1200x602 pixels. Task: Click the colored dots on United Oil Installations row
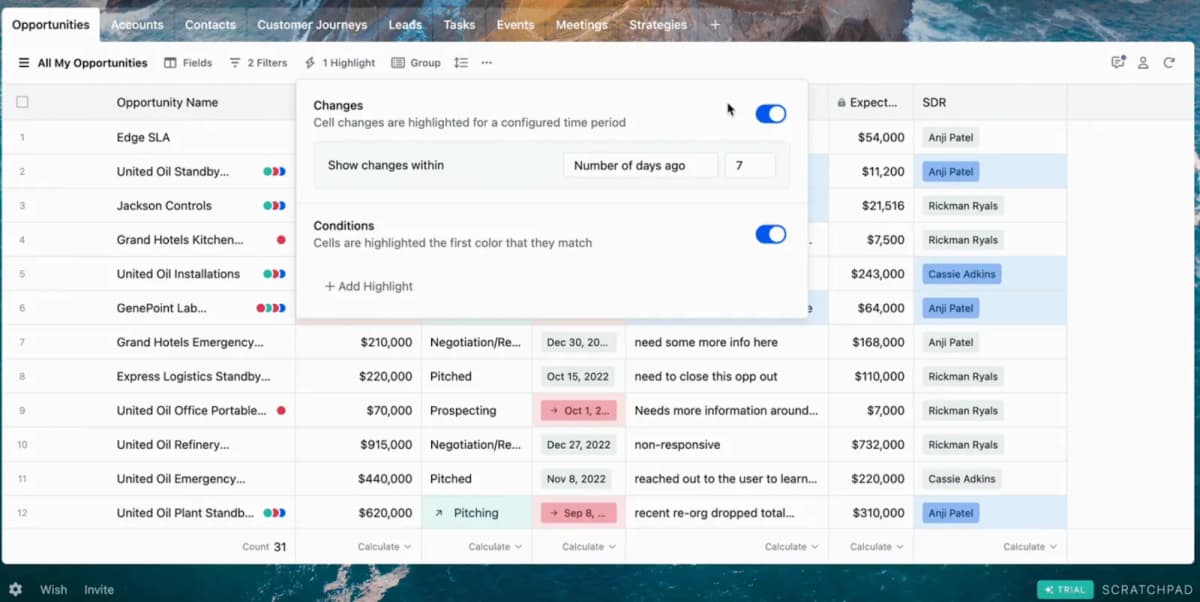[275, 274]
